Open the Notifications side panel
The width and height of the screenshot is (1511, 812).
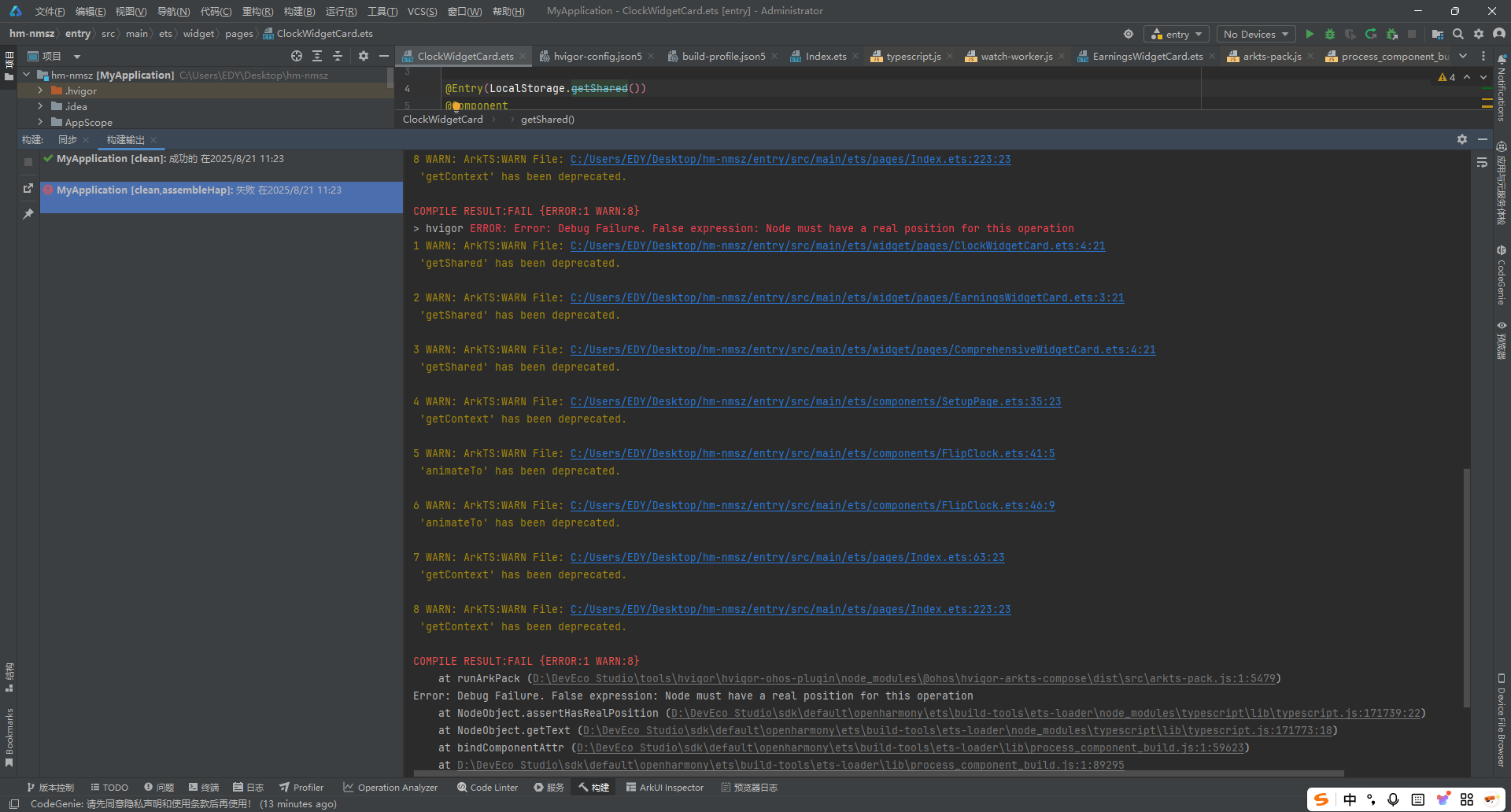(x=1502, y=88)
